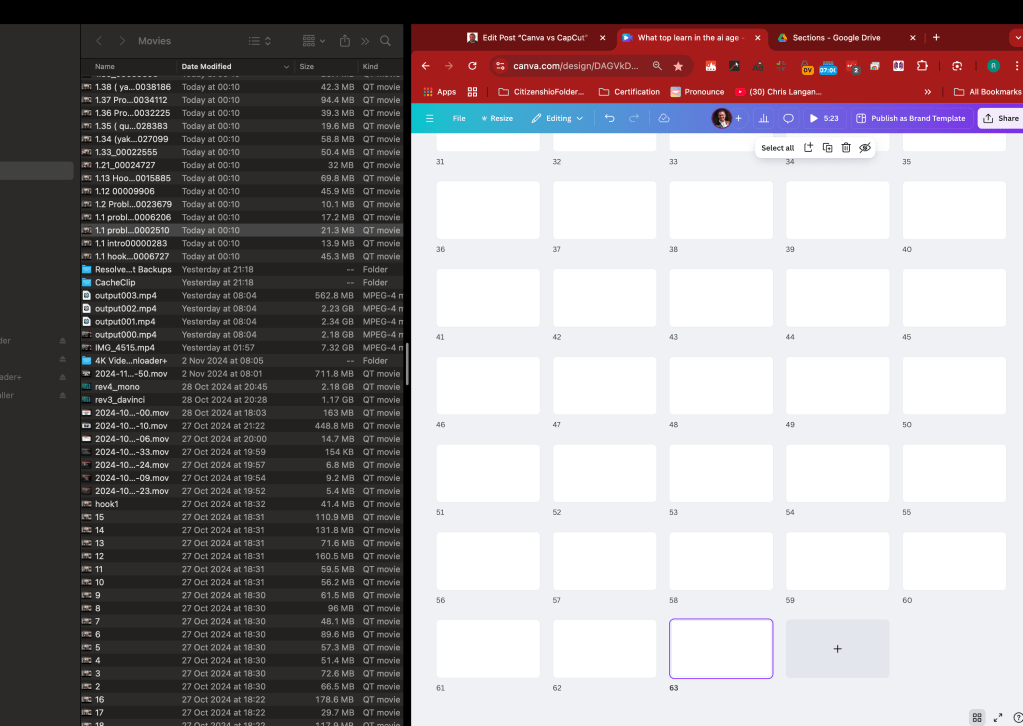Image resolution: width=1023 pixels, height=726 pixels.
Task: Hide the selected page with eye icon
Action: click(865, 147)
